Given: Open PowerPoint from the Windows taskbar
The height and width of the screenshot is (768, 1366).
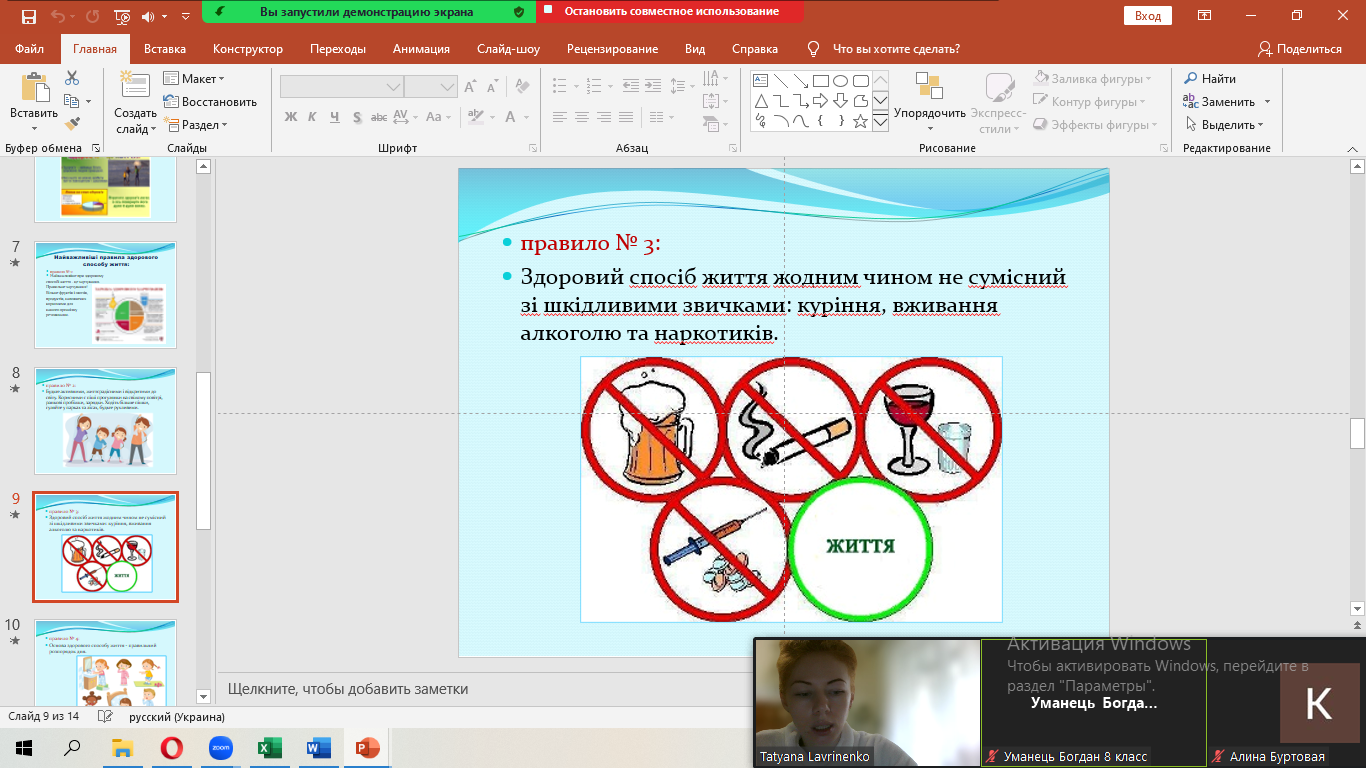Looking at the screenshot, I should click(369, 747).
